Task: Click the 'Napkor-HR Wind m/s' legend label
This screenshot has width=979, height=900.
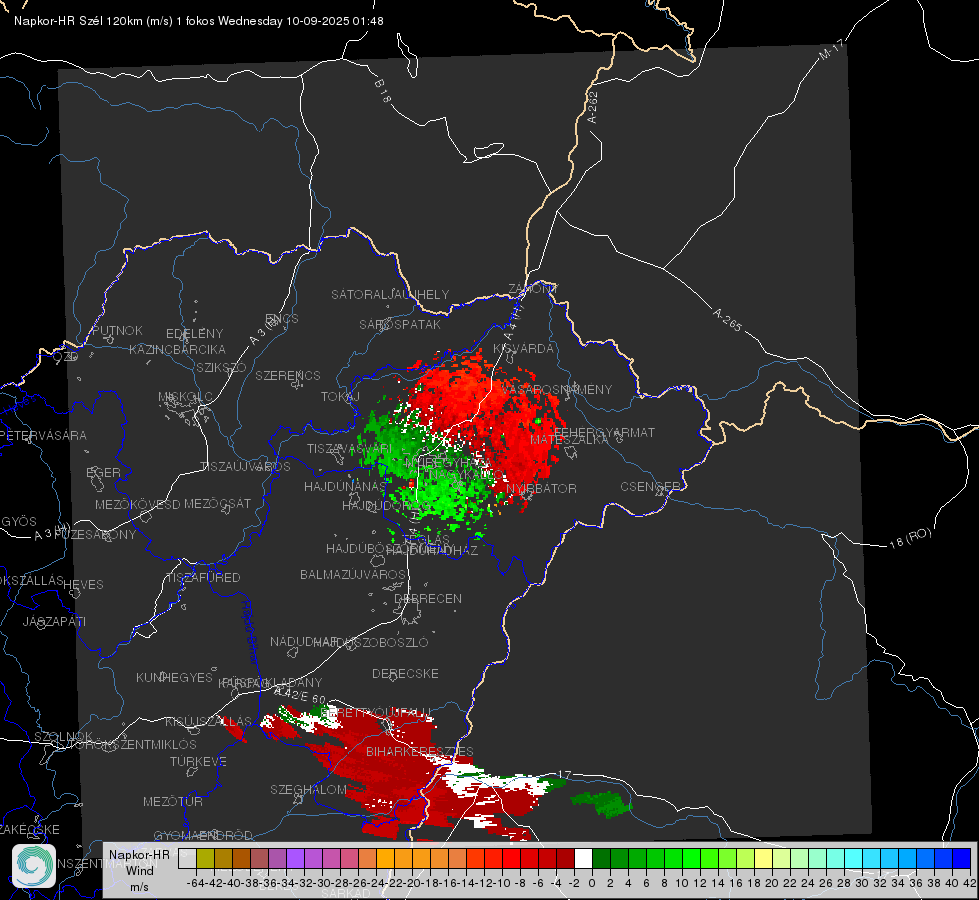Action: coord(139,870)
